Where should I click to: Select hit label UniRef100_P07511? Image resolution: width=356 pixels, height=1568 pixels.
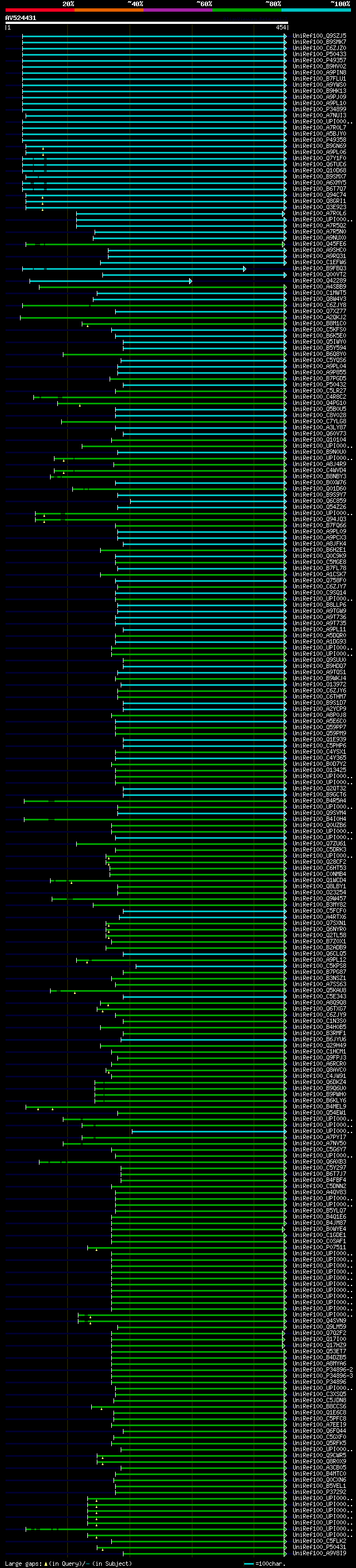(319, 1247)
